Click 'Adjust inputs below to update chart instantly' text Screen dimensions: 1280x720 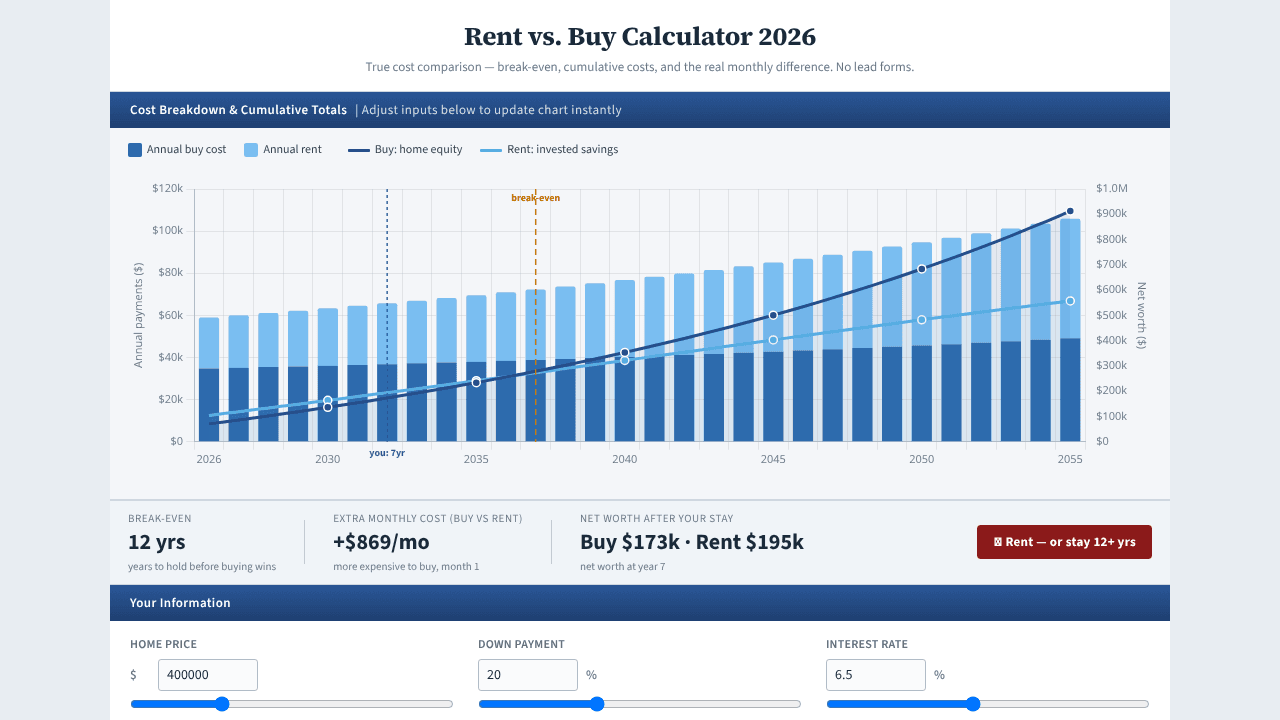click(491, 110)
